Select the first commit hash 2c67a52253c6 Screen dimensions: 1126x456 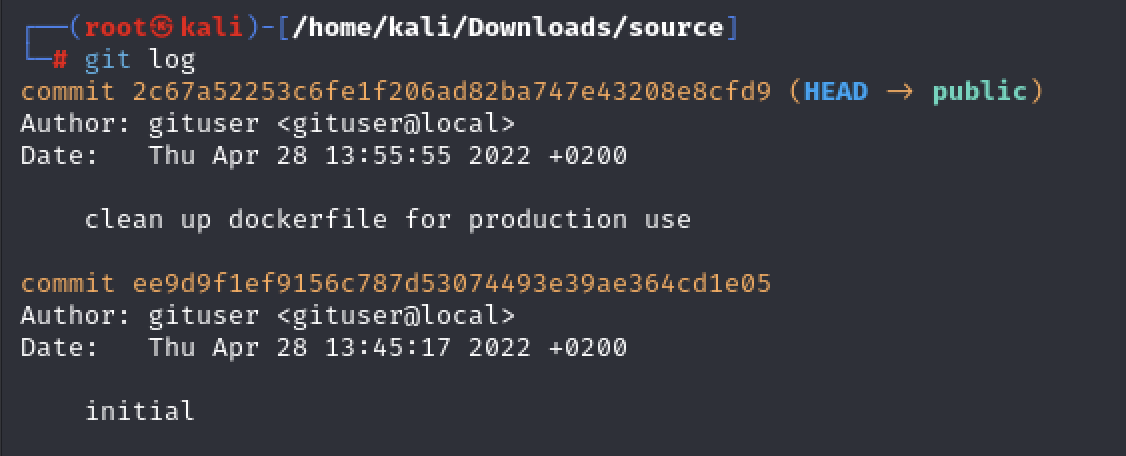pyautogui.click(x=452, y=92)
